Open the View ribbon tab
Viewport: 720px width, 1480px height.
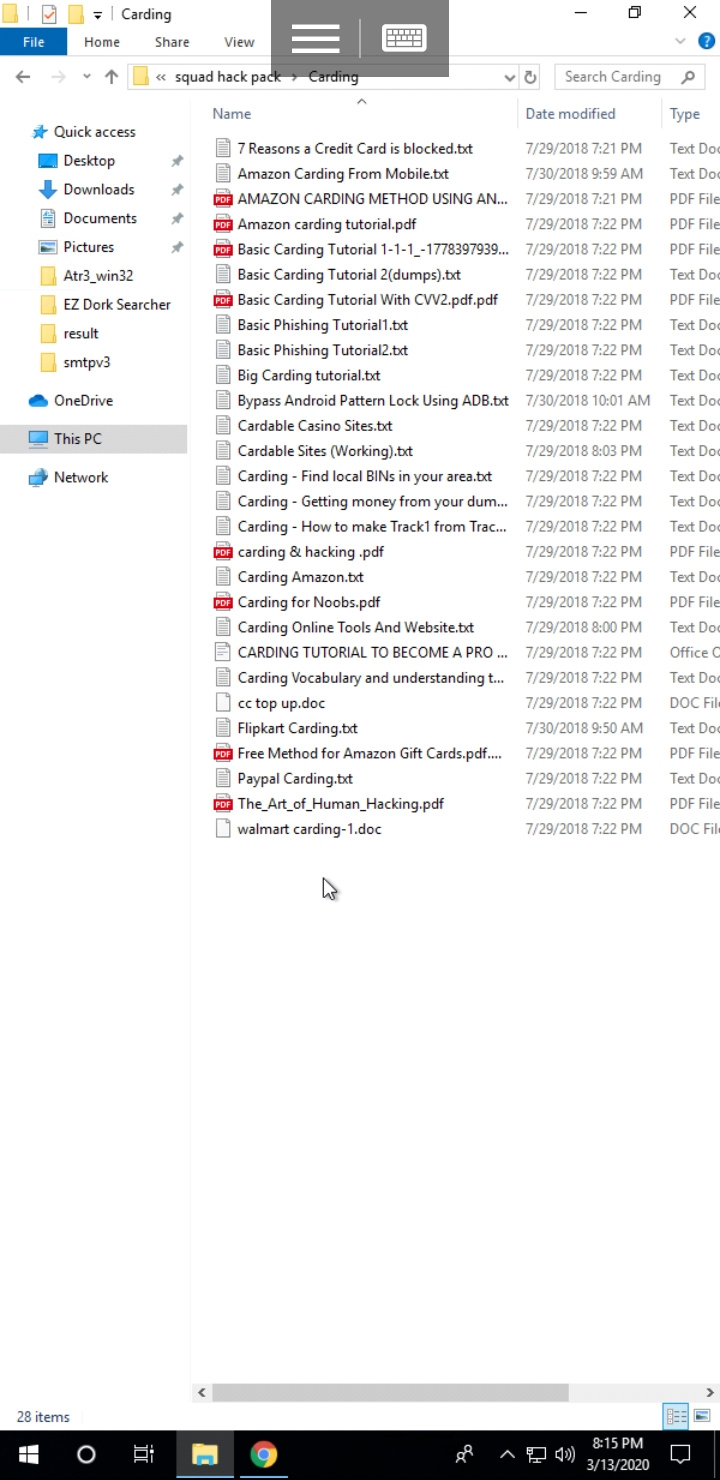(239, 42)
